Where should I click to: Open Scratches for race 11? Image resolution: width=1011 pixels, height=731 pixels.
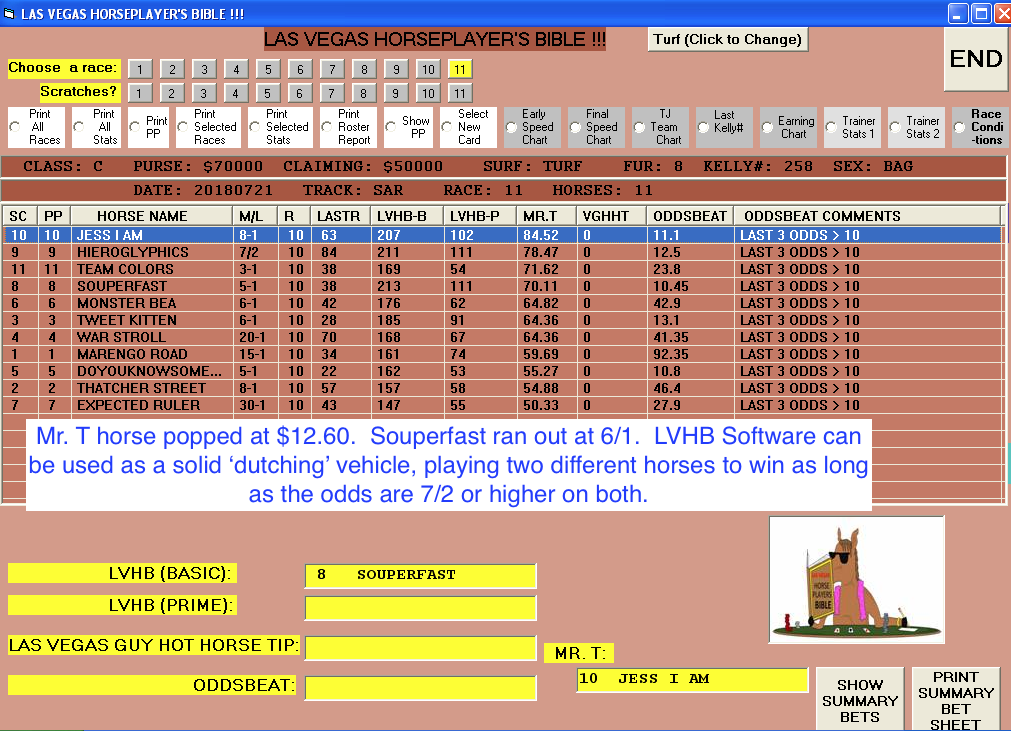coord(460,93)
